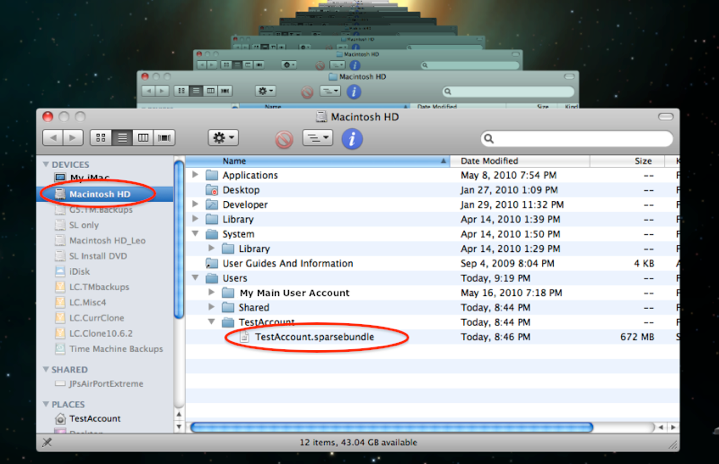Select the Desktop folder icon
Screen dimensions: 719x464
(x=212, y=190)
